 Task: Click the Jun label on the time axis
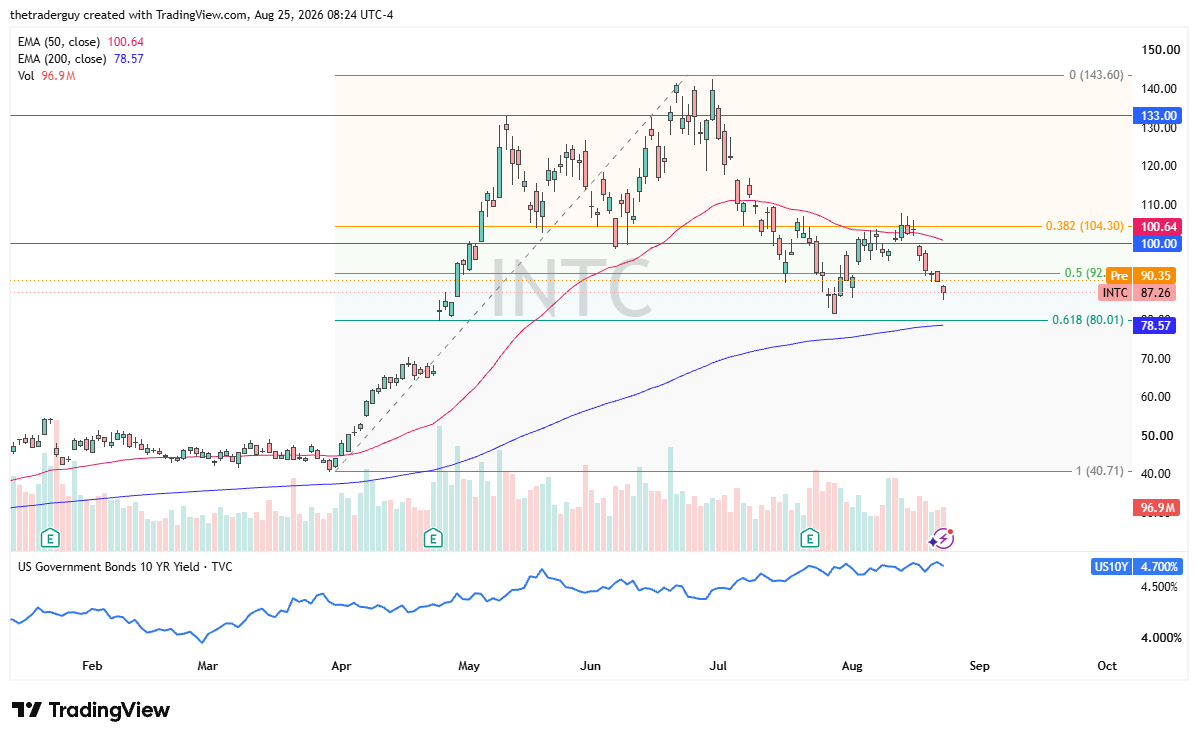pyautogui.click(x=591, y=666)
